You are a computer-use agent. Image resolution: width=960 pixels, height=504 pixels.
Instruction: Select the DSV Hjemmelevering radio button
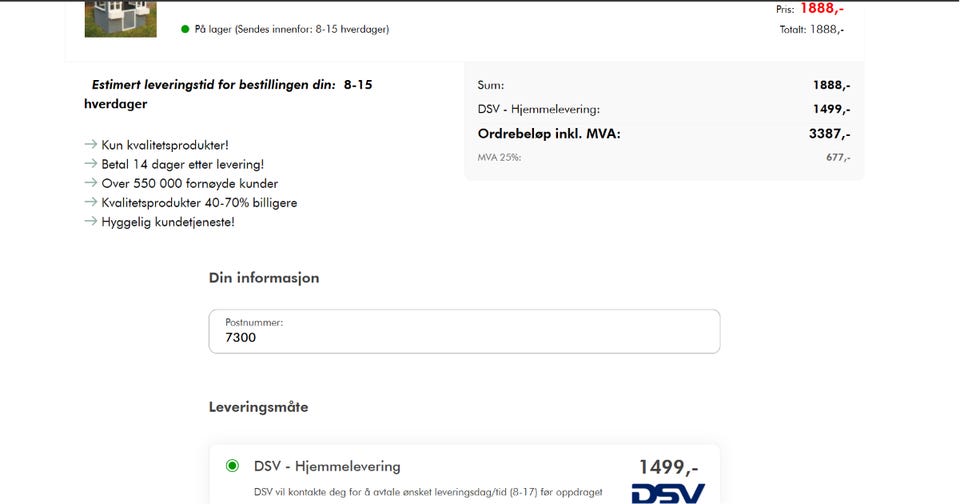pos(232,466)
